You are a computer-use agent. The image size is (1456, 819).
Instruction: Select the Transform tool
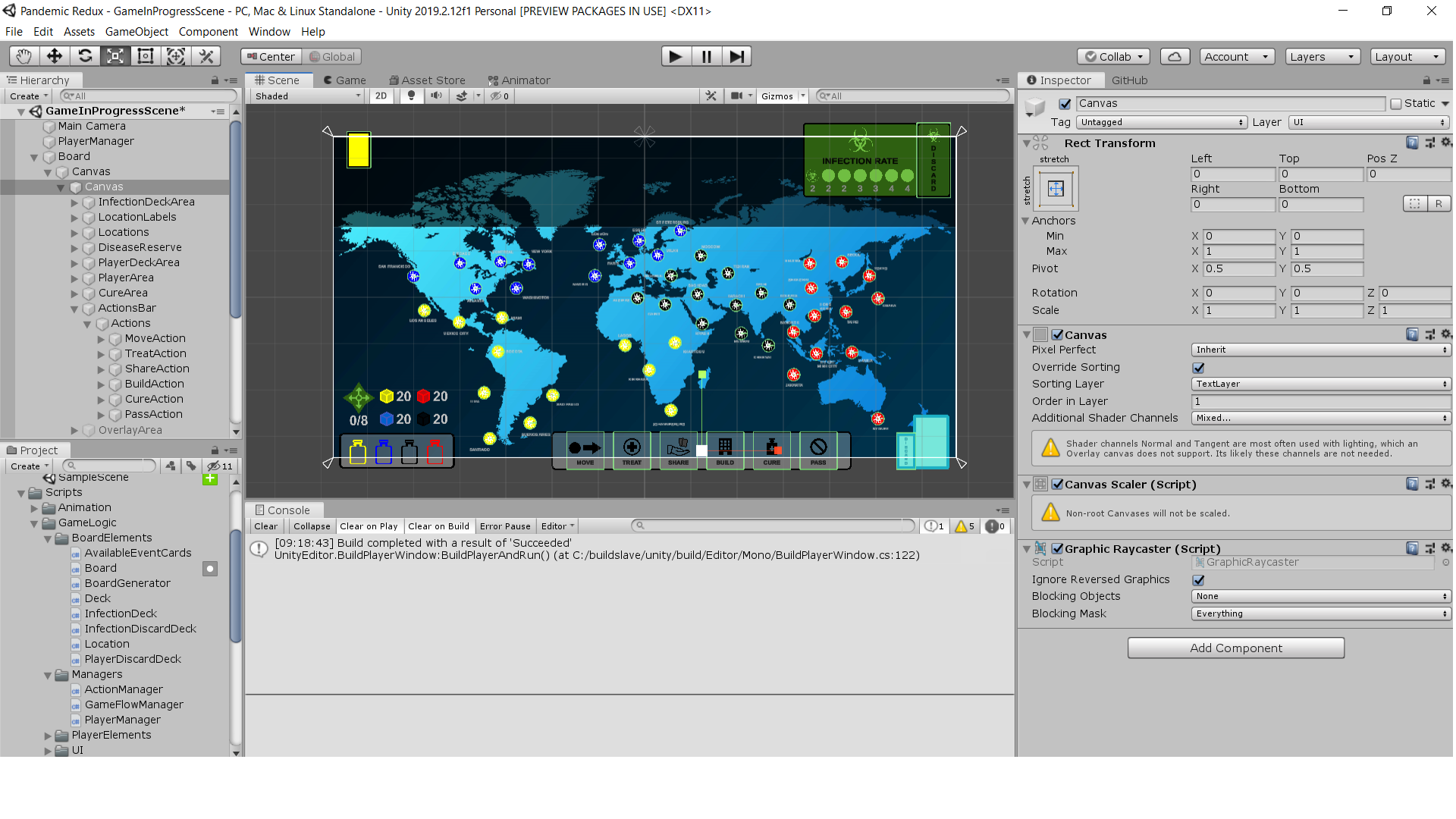coord(176,56)
